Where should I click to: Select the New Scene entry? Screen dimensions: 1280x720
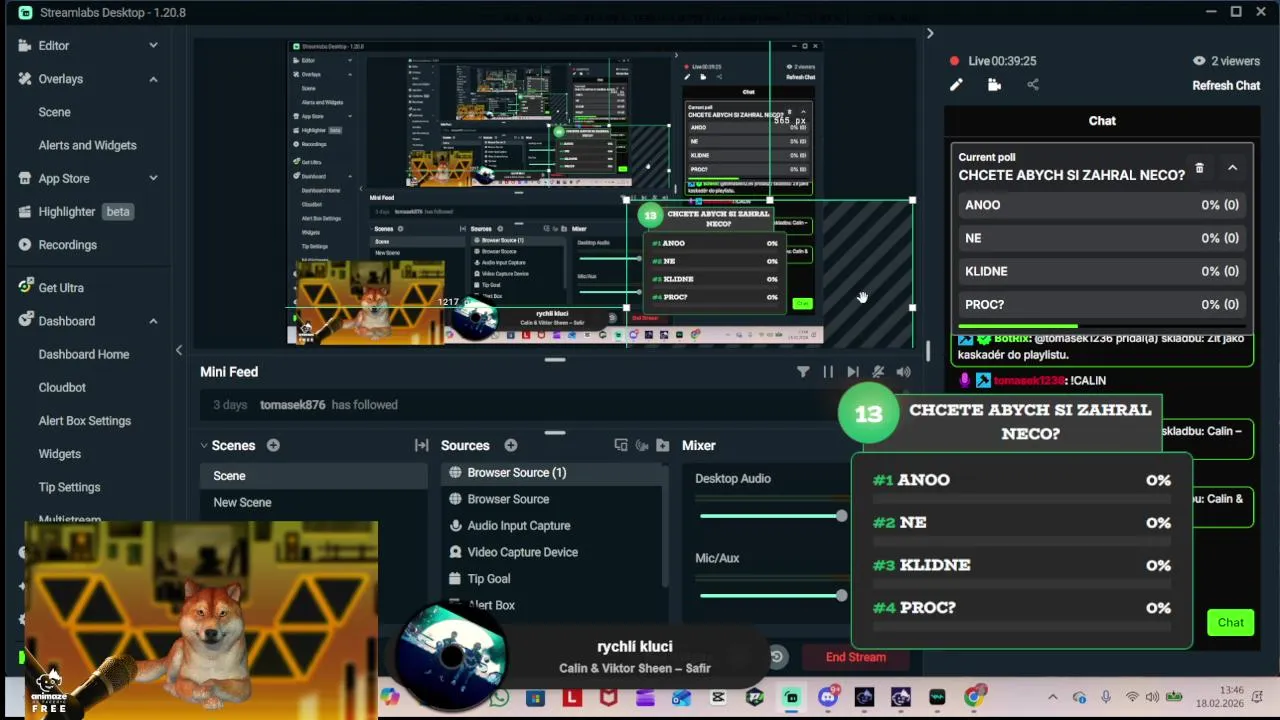point(314,502)
